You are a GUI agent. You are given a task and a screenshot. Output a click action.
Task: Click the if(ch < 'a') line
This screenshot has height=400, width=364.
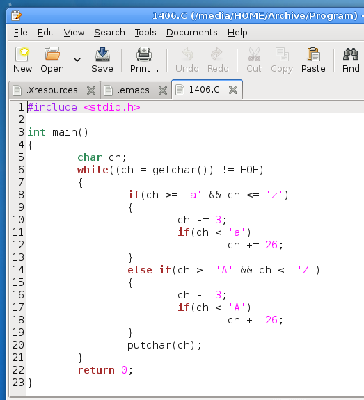point(214,232)
